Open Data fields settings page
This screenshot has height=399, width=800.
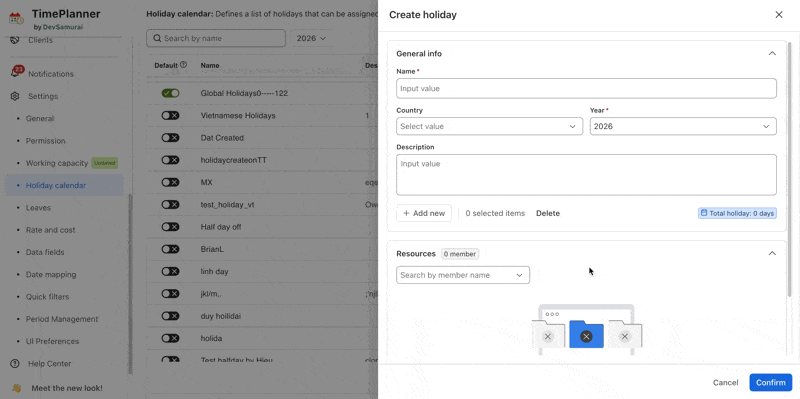45,252
